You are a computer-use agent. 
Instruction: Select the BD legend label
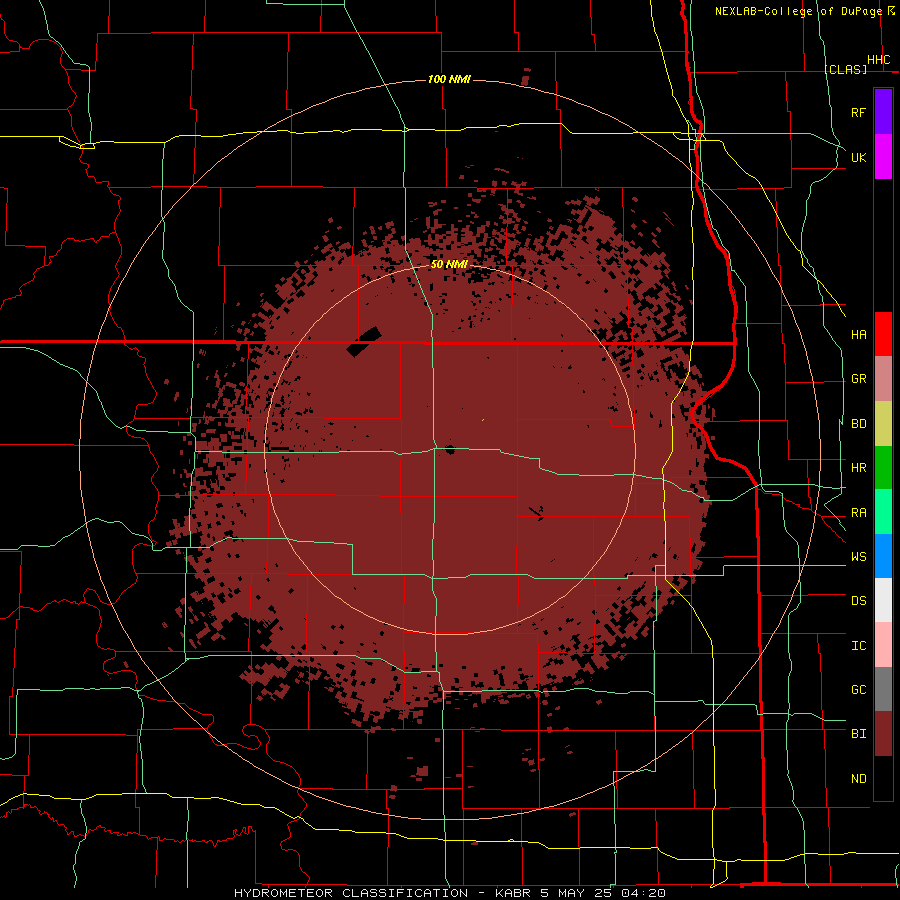(858, 424)
